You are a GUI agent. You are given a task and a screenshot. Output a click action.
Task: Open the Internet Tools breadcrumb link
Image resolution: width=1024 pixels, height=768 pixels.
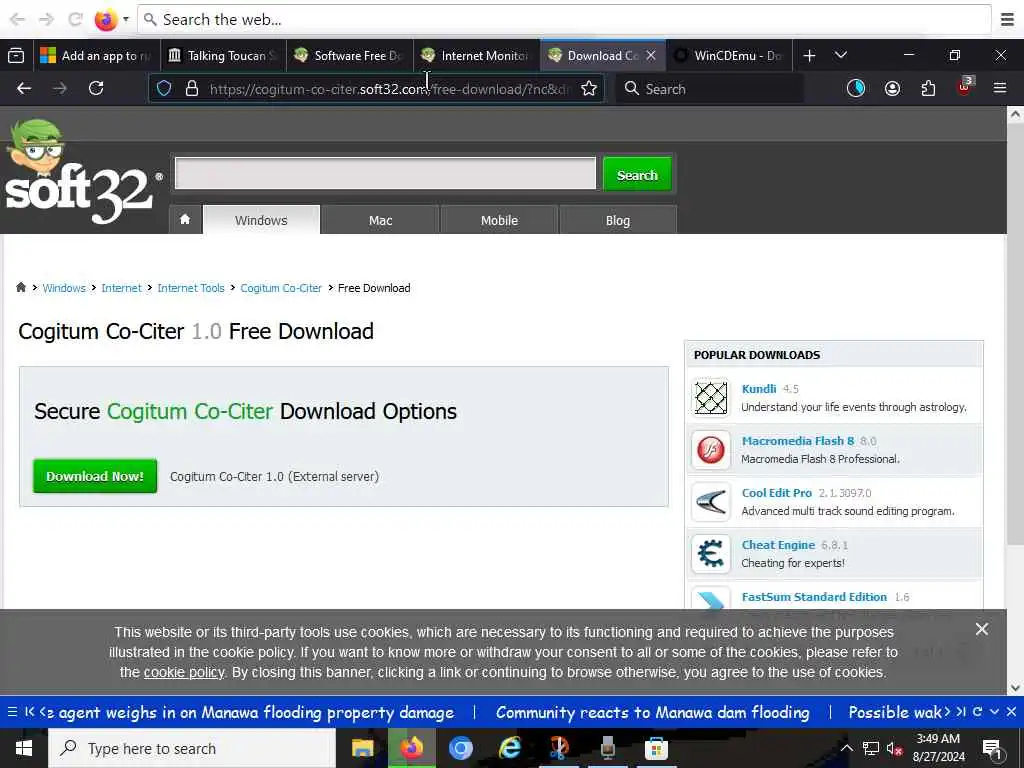(x=191, y=288)
